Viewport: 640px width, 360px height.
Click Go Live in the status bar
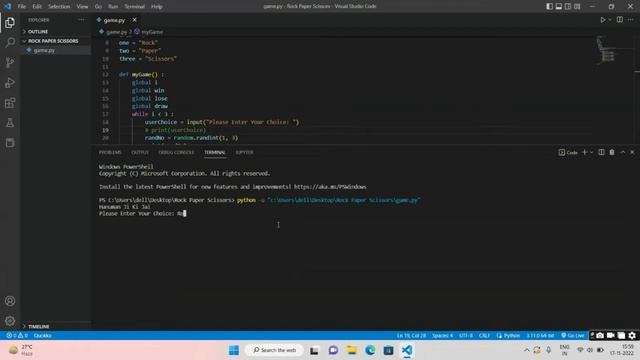(x=573, y=336)
